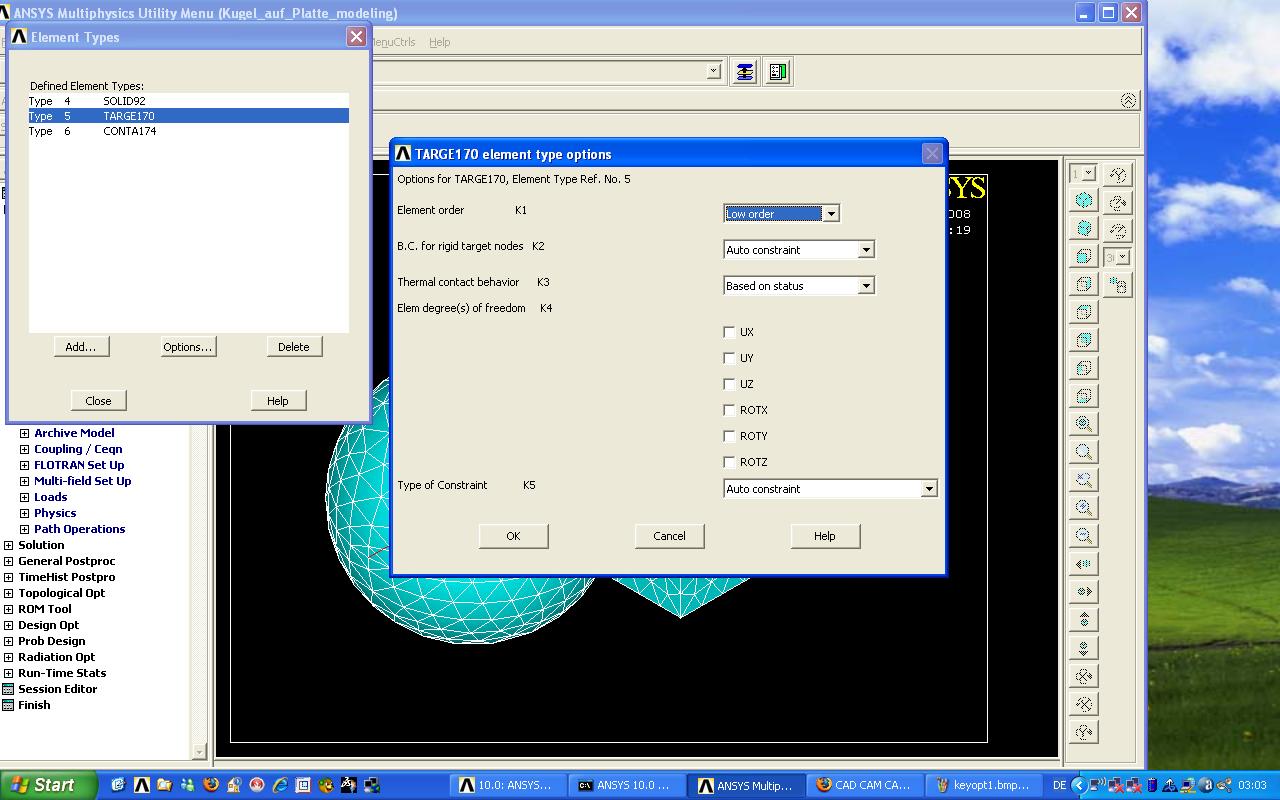Click the pan model down icon

pyautogui.click(x=1084, y=648)
